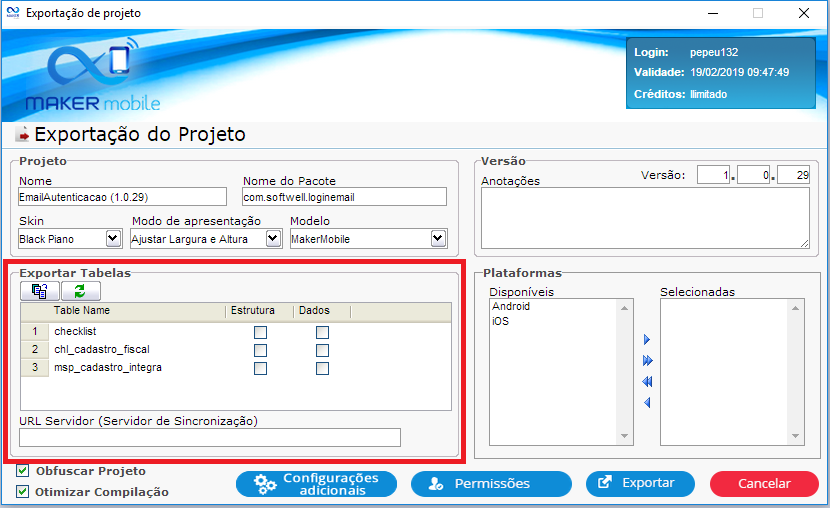
Task: Click the Disponíveis list scrollbar down arrow
Action: click(x=626, y=437)
